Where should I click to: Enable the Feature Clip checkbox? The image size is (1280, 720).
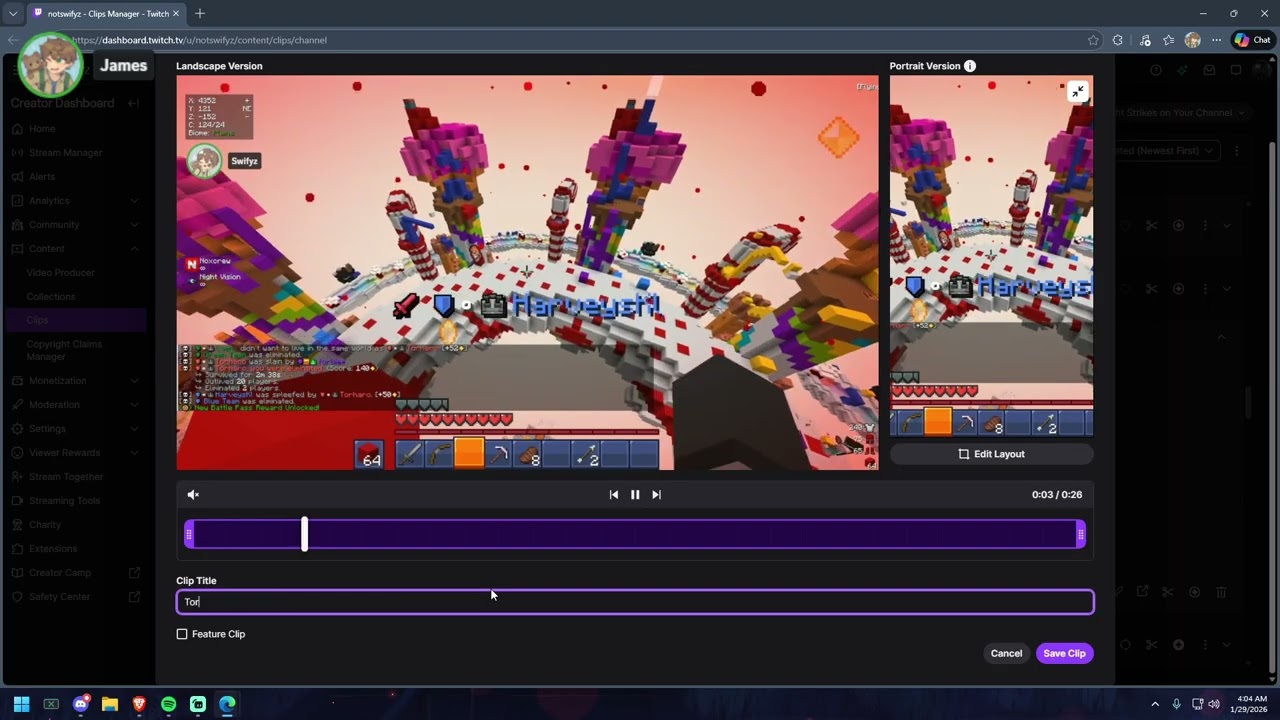tap(182, 634)
